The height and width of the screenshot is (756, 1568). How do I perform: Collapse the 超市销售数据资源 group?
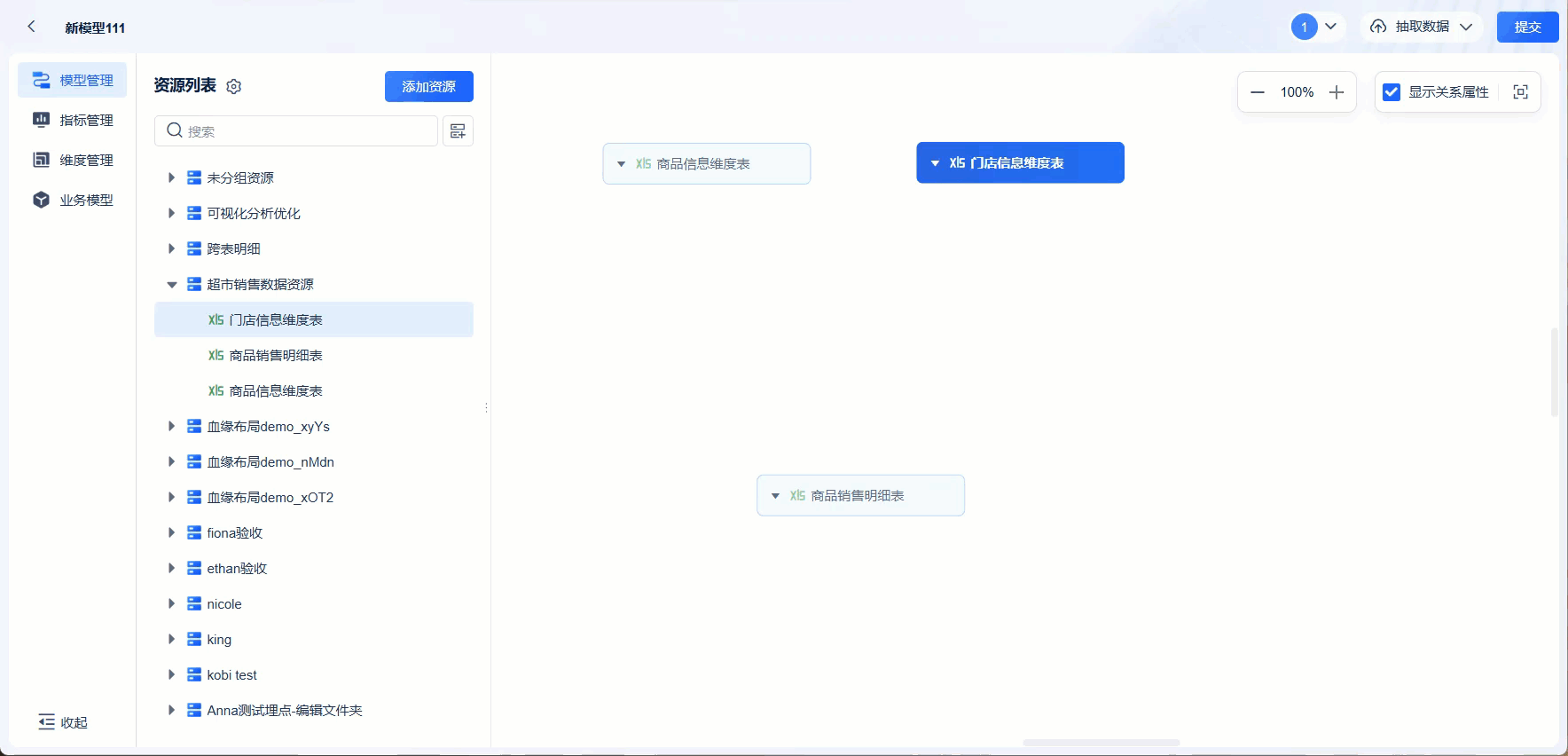click(x=171, y=285)
